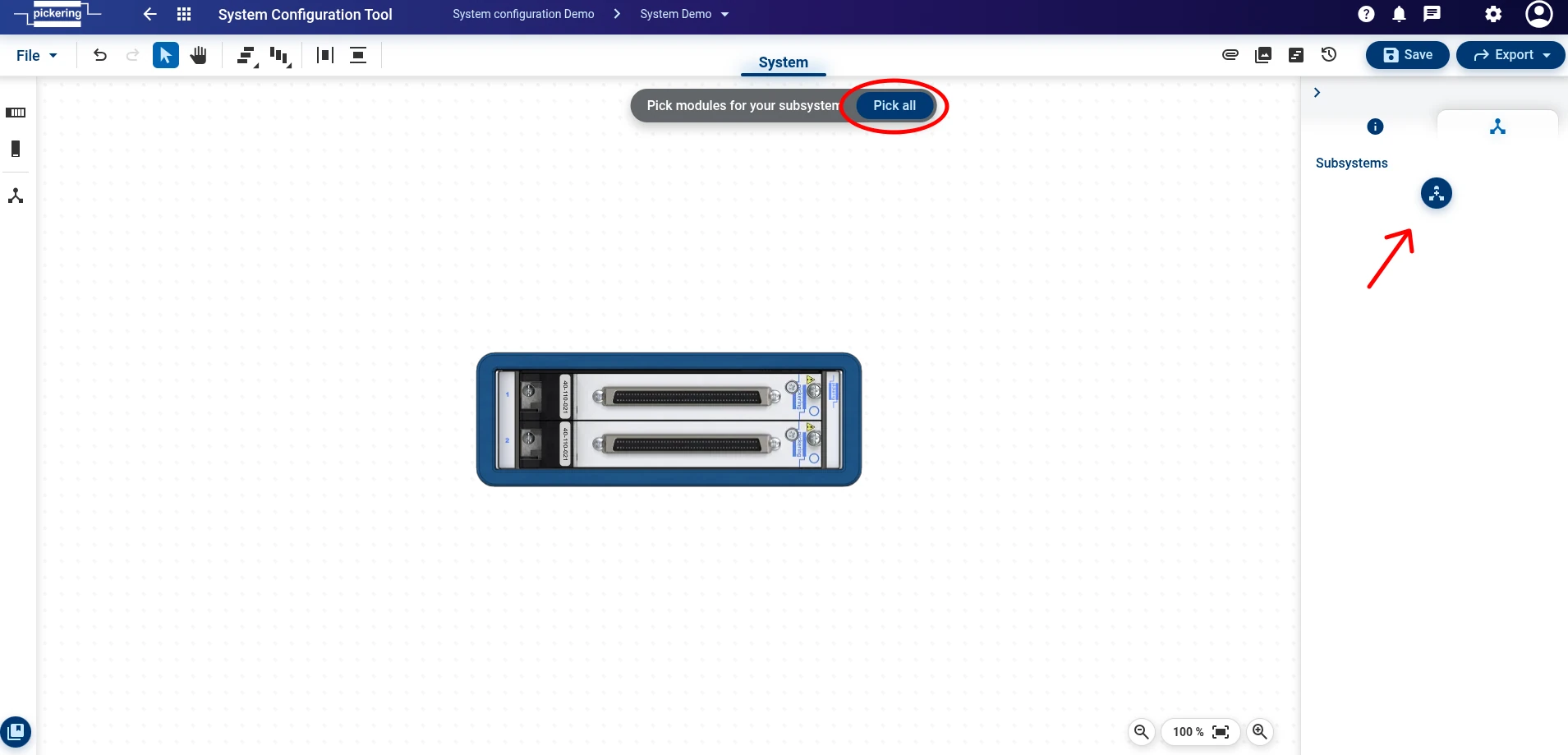Click the Subsystems heading
Image resolution: width=1568 pixels, height=755 pixels.
pyautogui.click(x=1351, y=163)
